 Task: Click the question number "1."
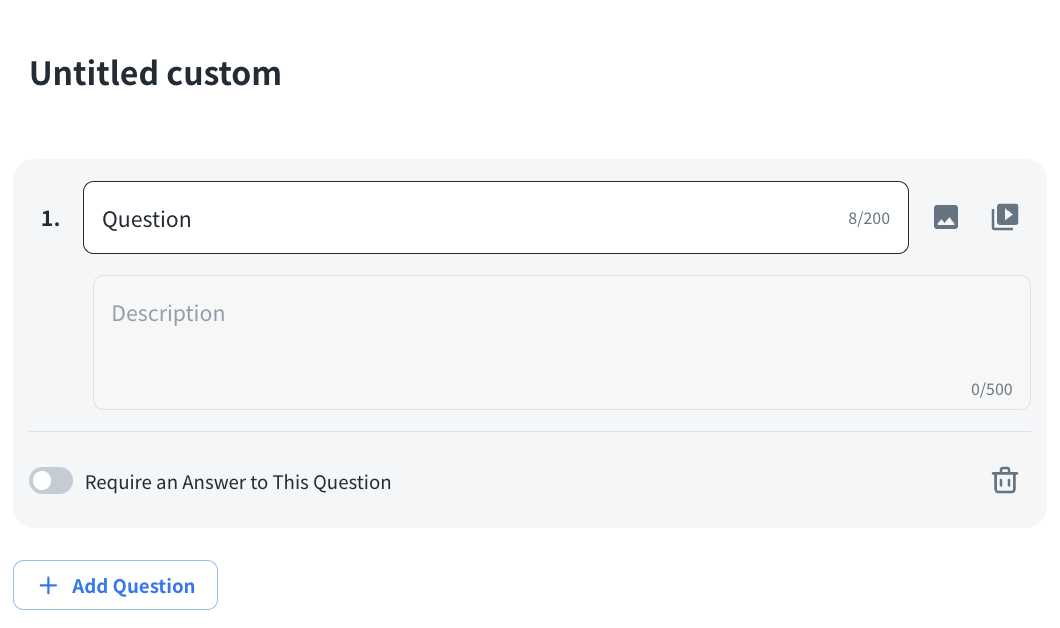(50, 219)
